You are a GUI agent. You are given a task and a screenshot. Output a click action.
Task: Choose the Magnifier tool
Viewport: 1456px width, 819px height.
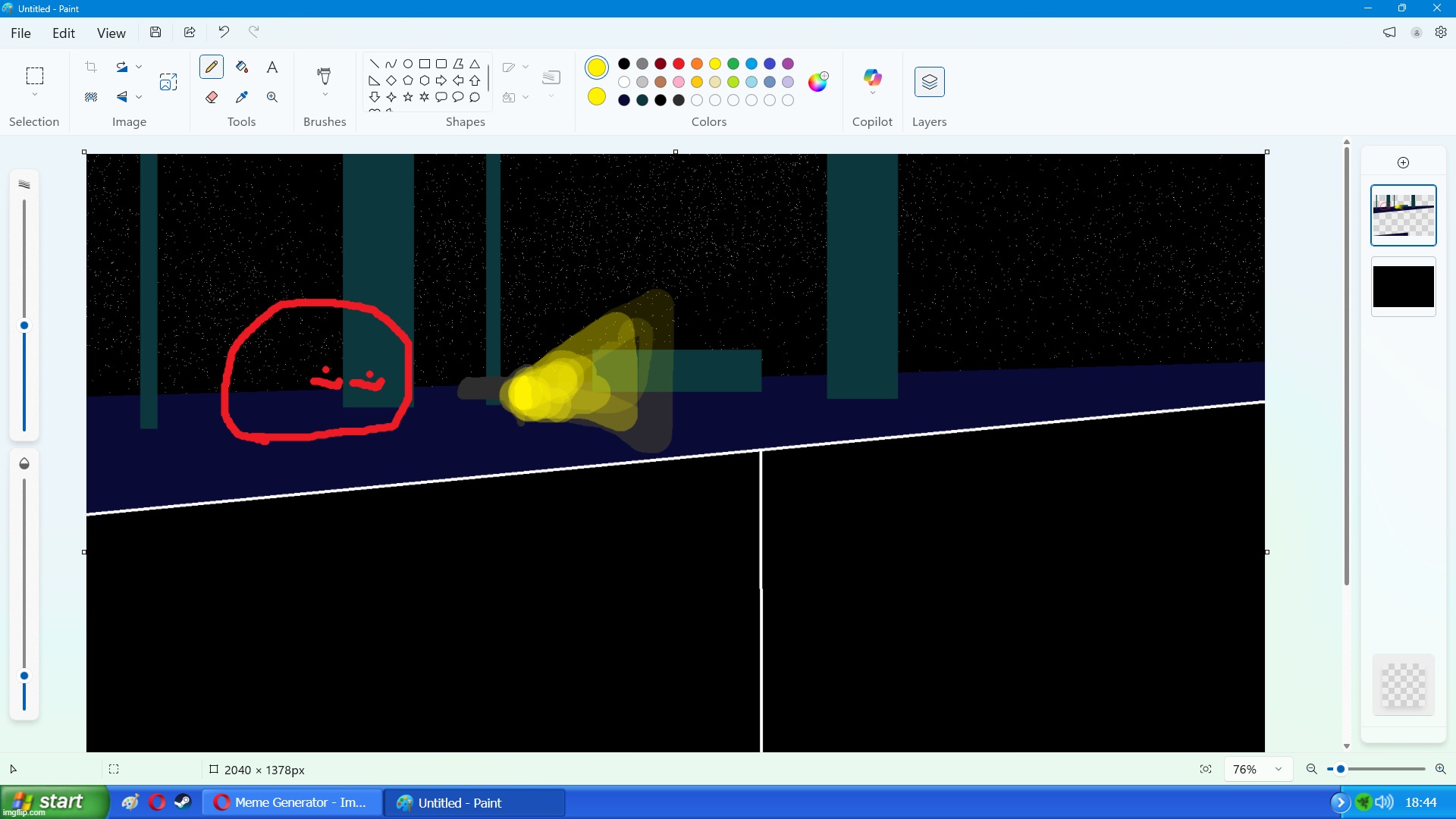pyautogui.click(x=272, y=97)
